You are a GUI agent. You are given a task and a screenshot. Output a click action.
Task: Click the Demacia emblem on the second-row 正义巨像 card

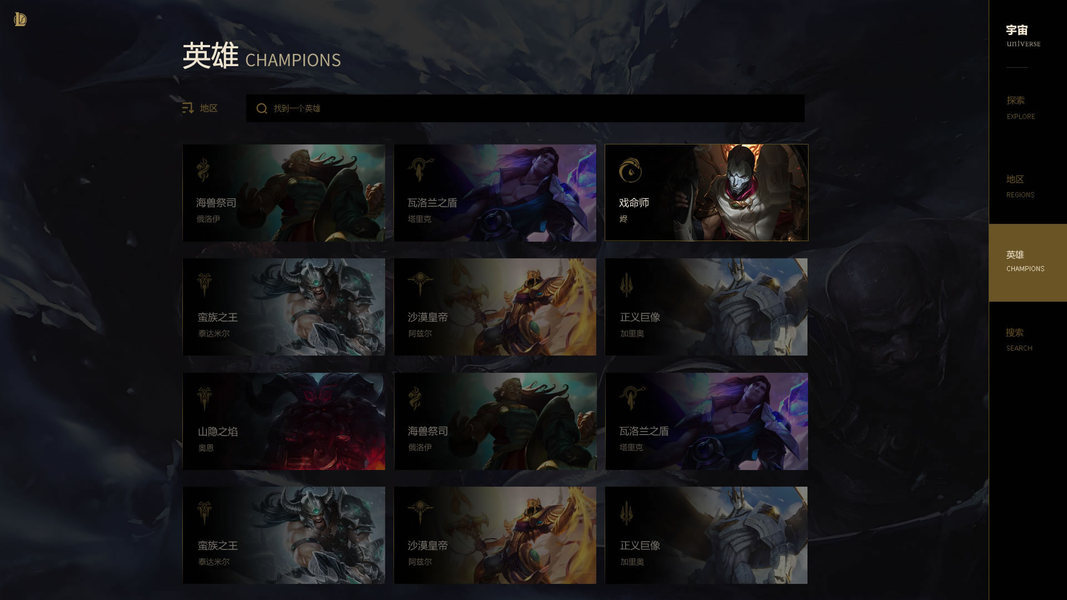pyautogui.click(x=626, y=284)
